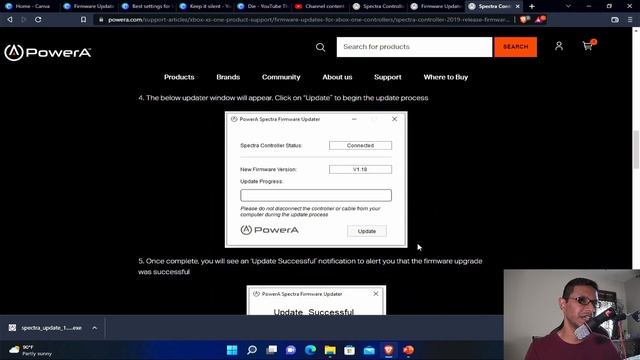Click the browser back arrow
The width and height of the screenshot is (640, 360).
point(9,20)
